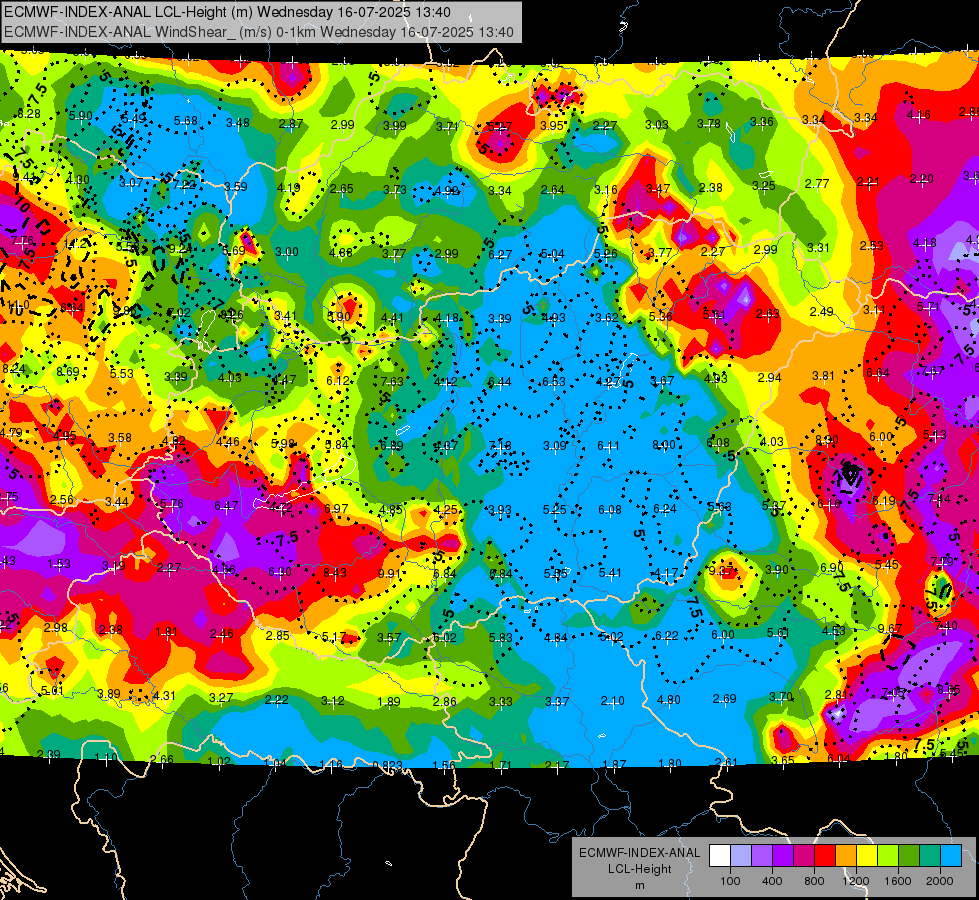979x900 pixels.
Task: Click the teal legend swatch above 2000
Action: [x=930, y=856]
